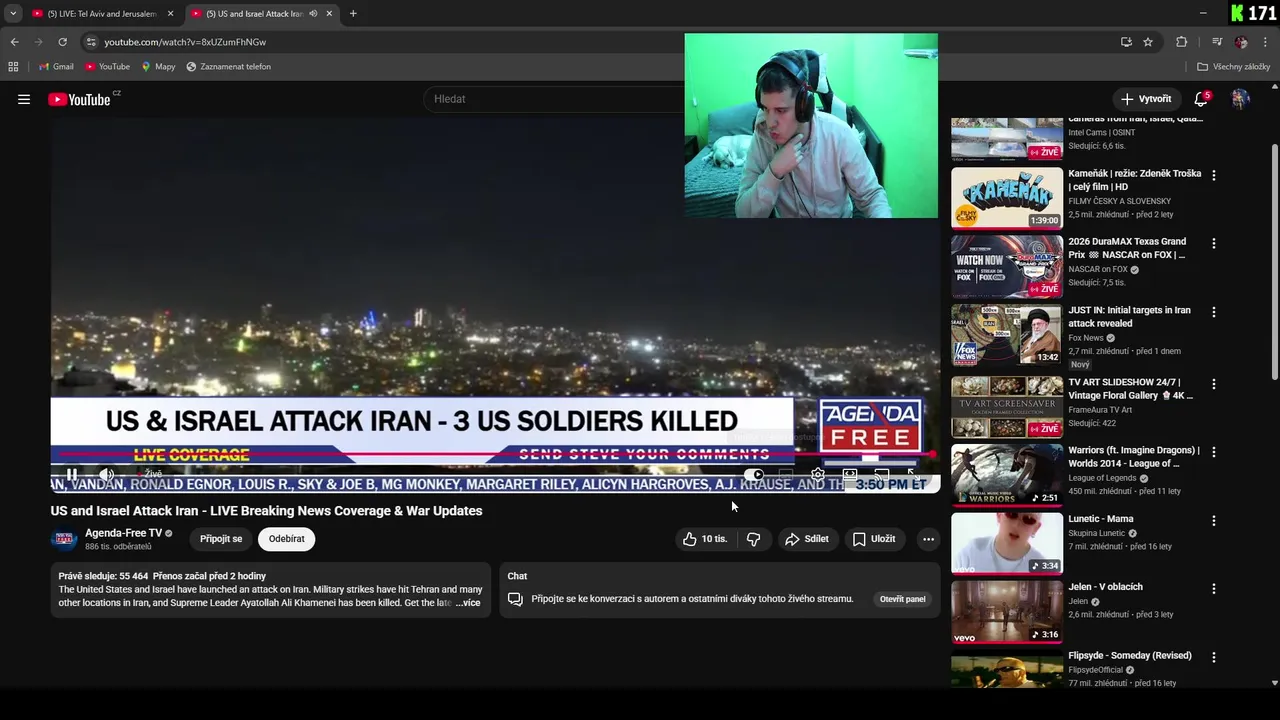Open Všechny záložky folder
This screenshot has width=1280, height=720.
pos(1234,67)
